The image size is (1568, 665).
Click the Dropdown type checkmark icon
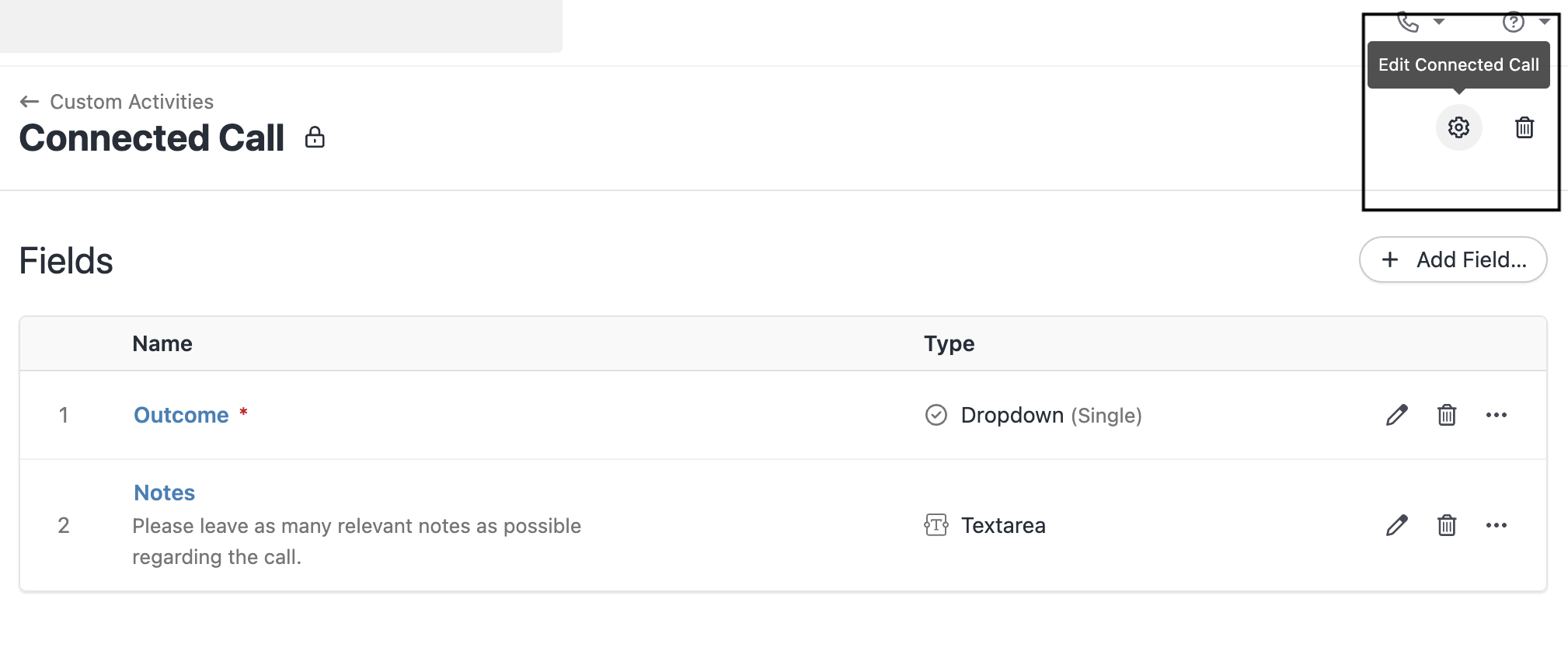pos(936,415)
